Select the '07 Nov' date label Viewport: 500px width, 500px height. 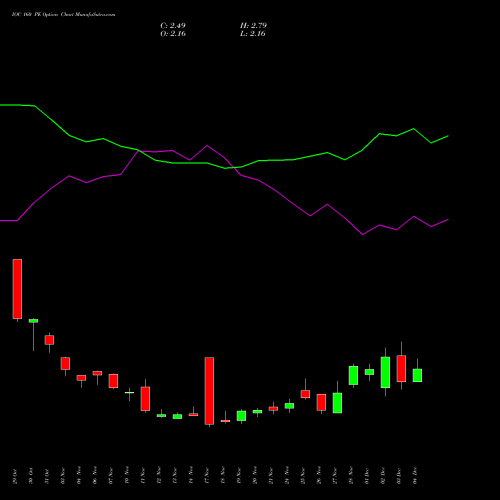pyautogui.click(x=111, y=476)
